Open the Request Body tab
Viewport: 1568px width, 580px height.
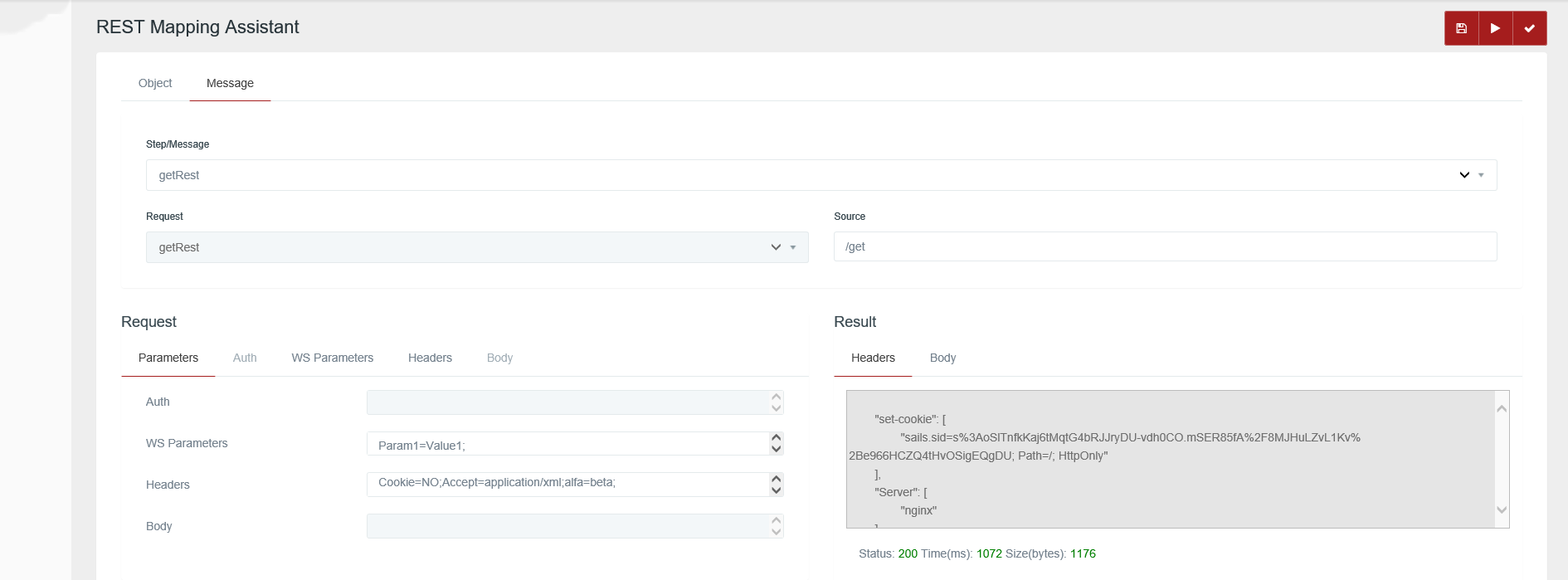pos(499,358)
